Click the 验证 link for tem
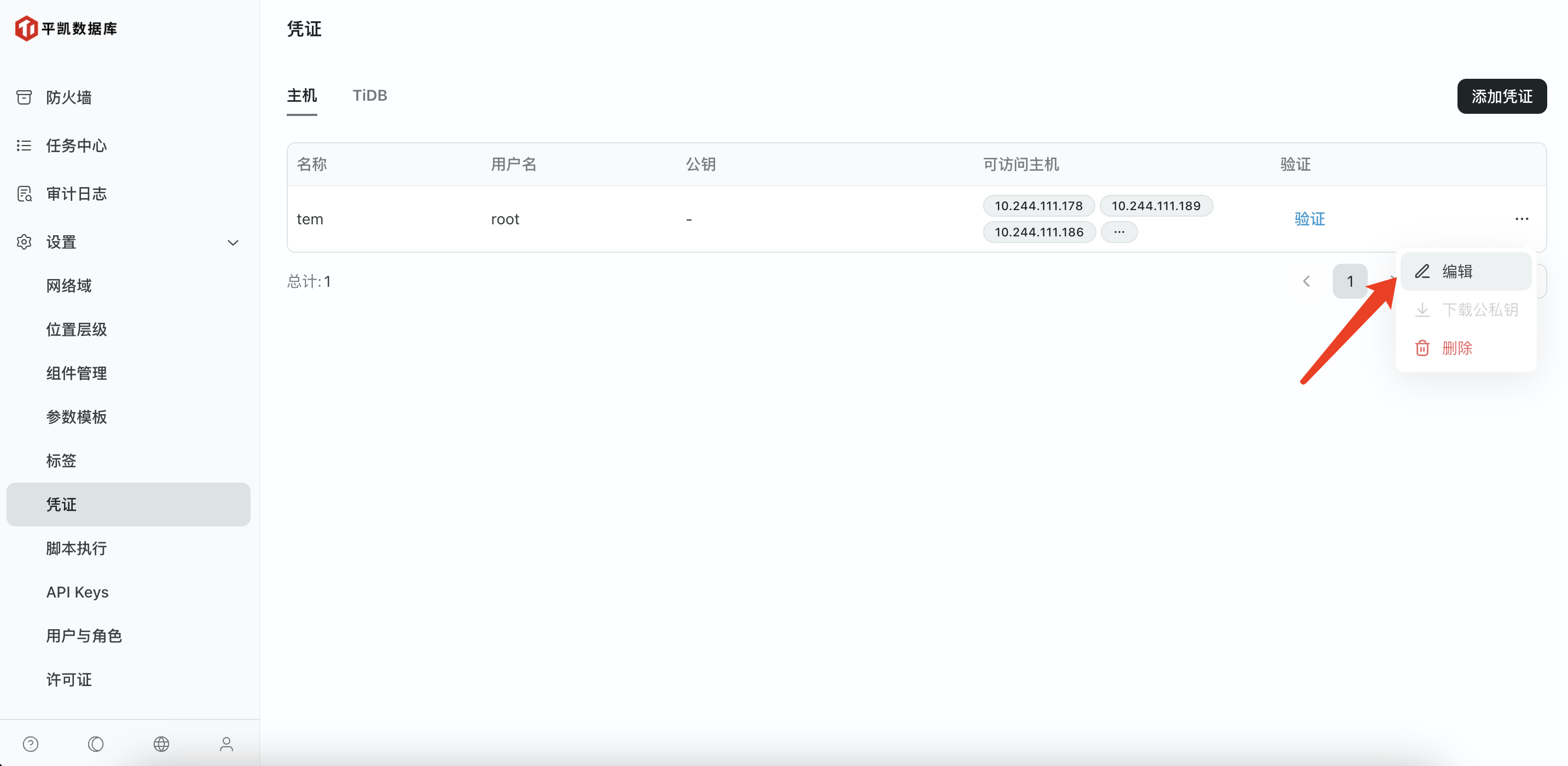1568x766 pixels. (1309, 219)
